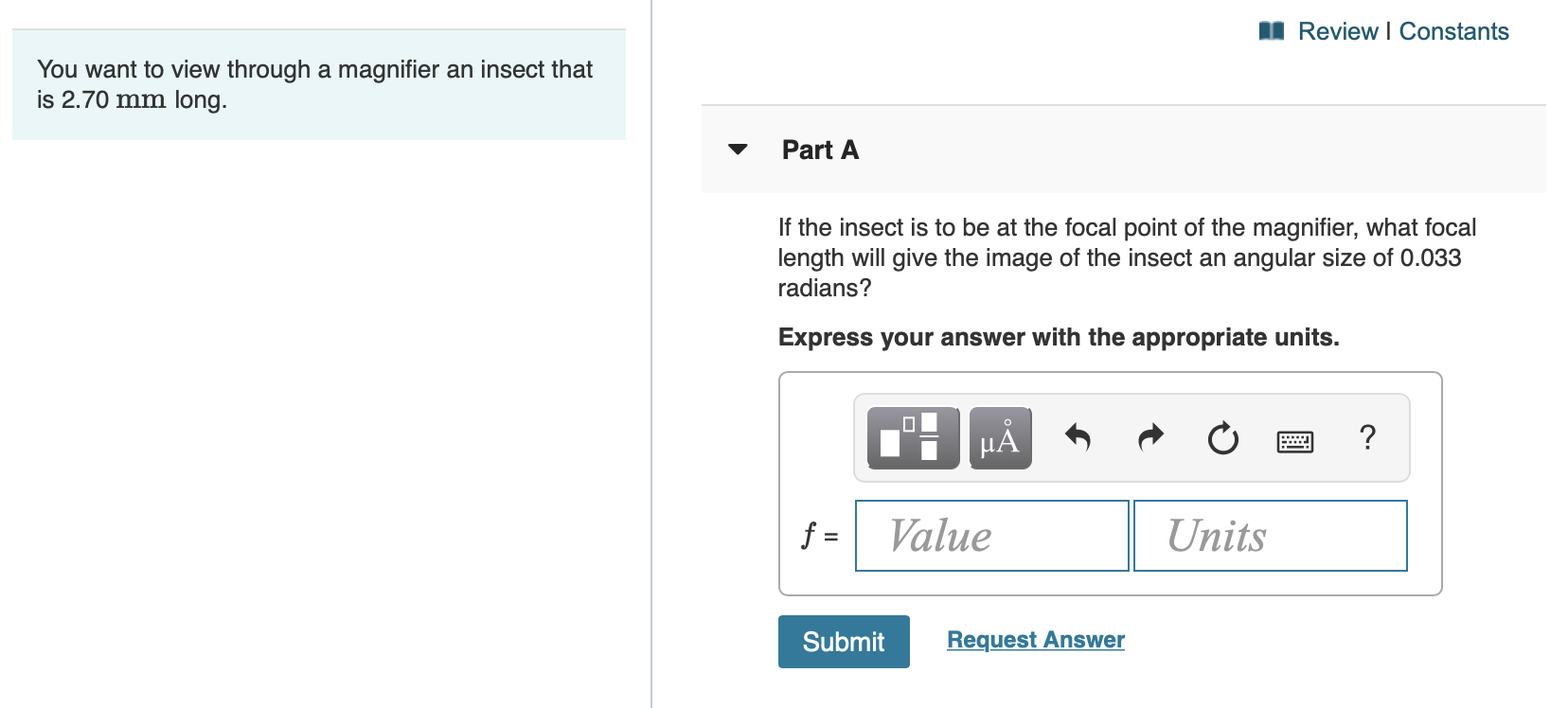Redo the answer input

tap(1149, 437)
